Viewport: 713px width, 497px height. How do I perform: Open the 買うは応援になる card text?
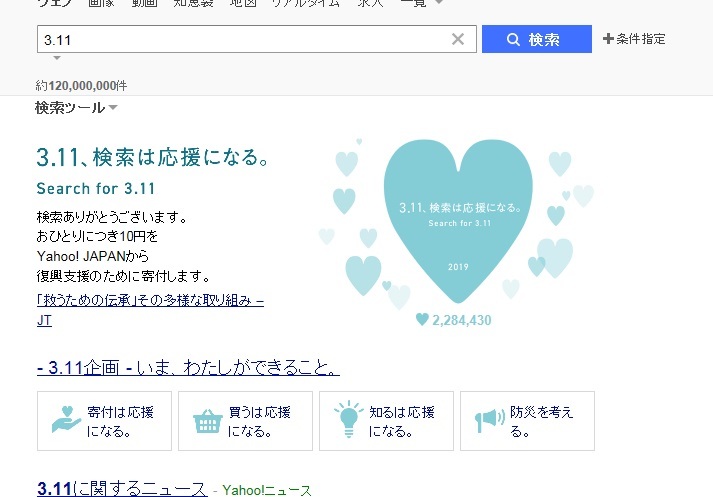point(259,421)
